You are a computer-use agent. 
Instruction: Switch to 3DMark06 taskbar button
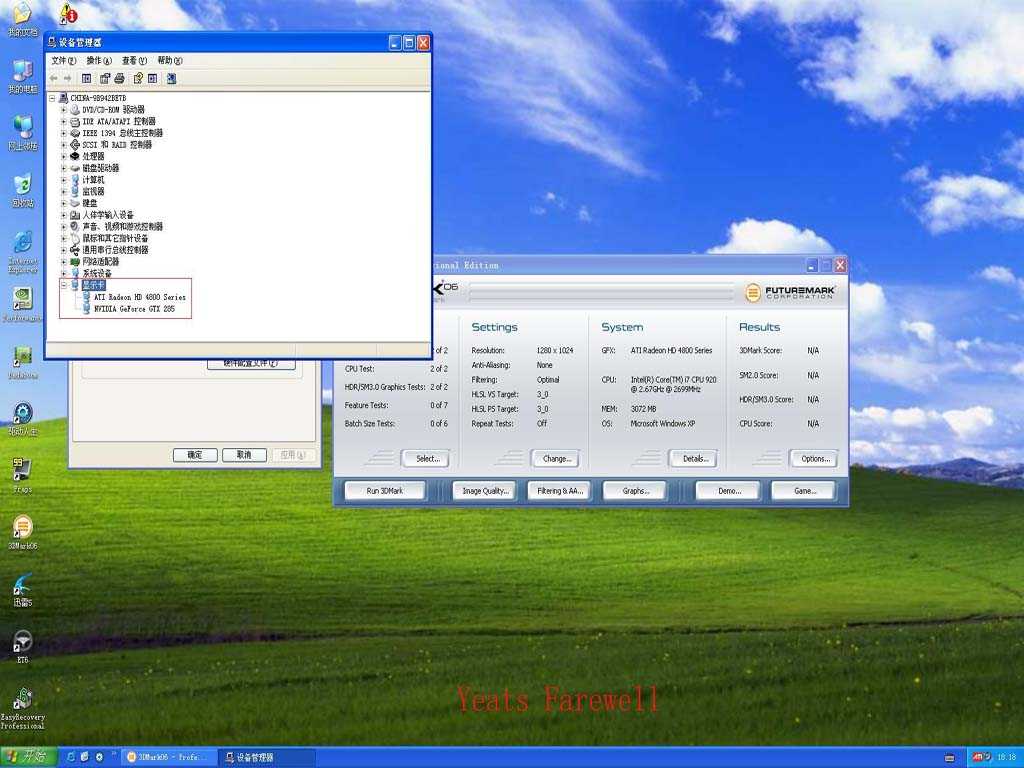coord(168,757)
